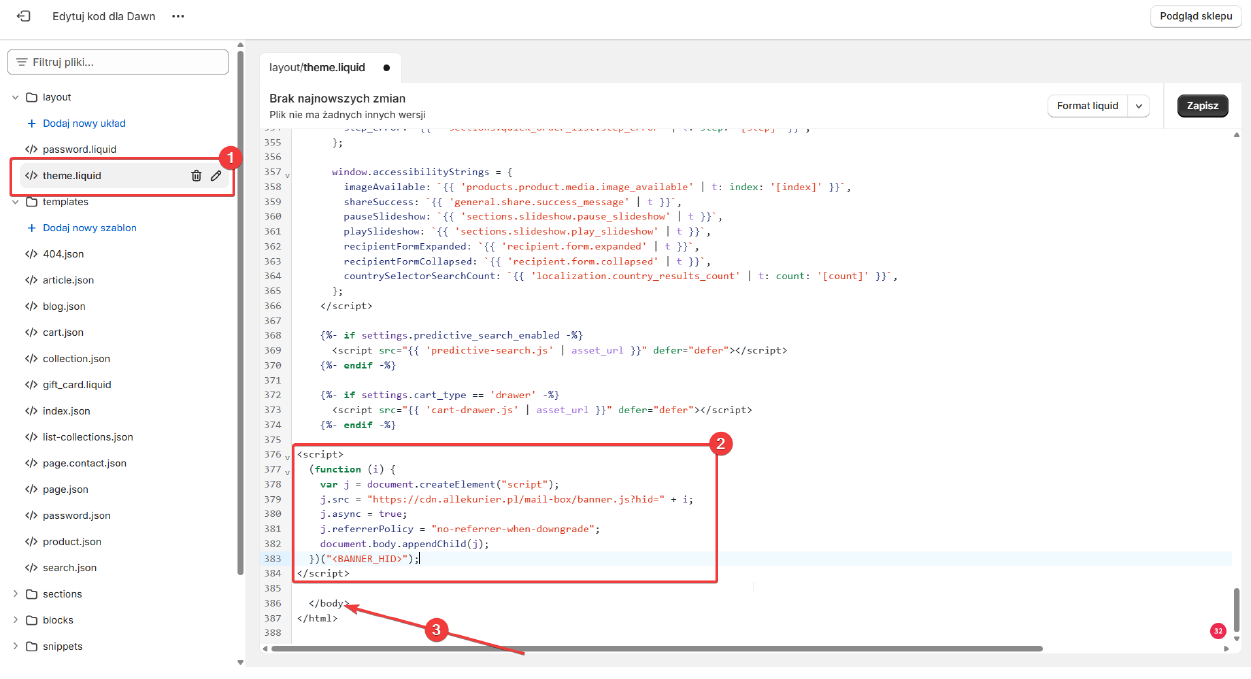Click the "Brak najnowszych zmian" status text
Screen dimensions: 1251x679
point(337,99)
